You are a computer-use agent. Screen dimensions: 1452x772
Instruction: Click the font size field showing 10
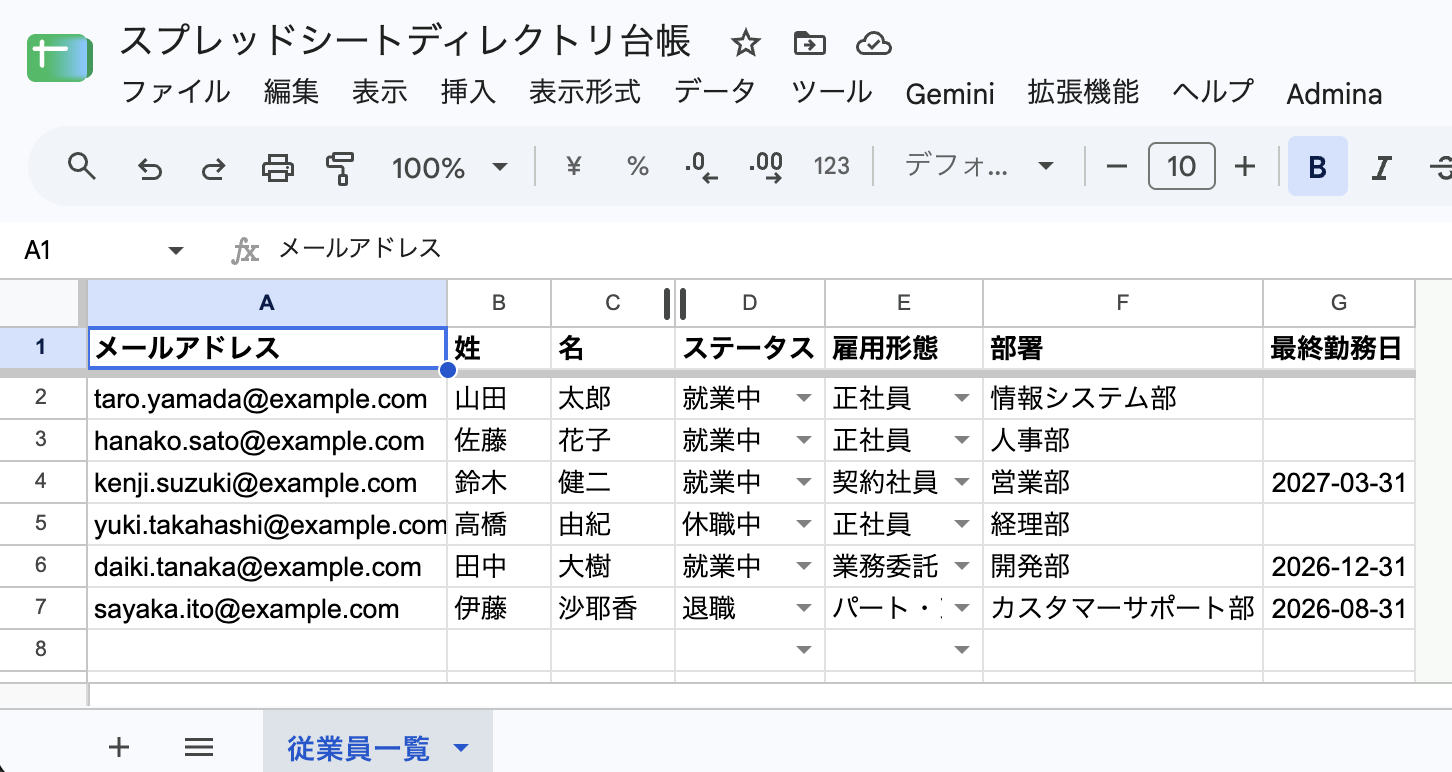(1182, 166)
